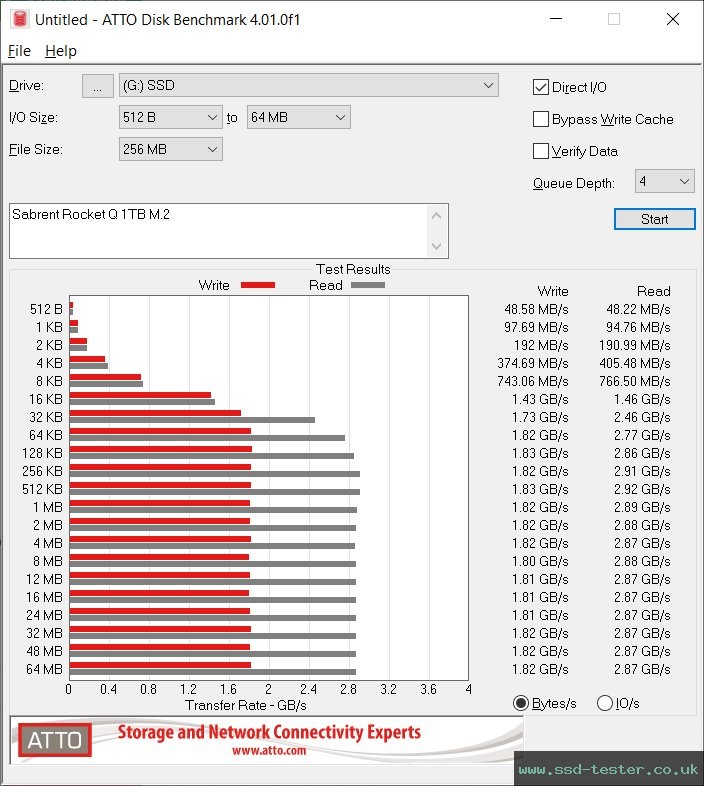Click the Start benchmark button
This screenshot has width=704, height=786.
tap(654, 219)
